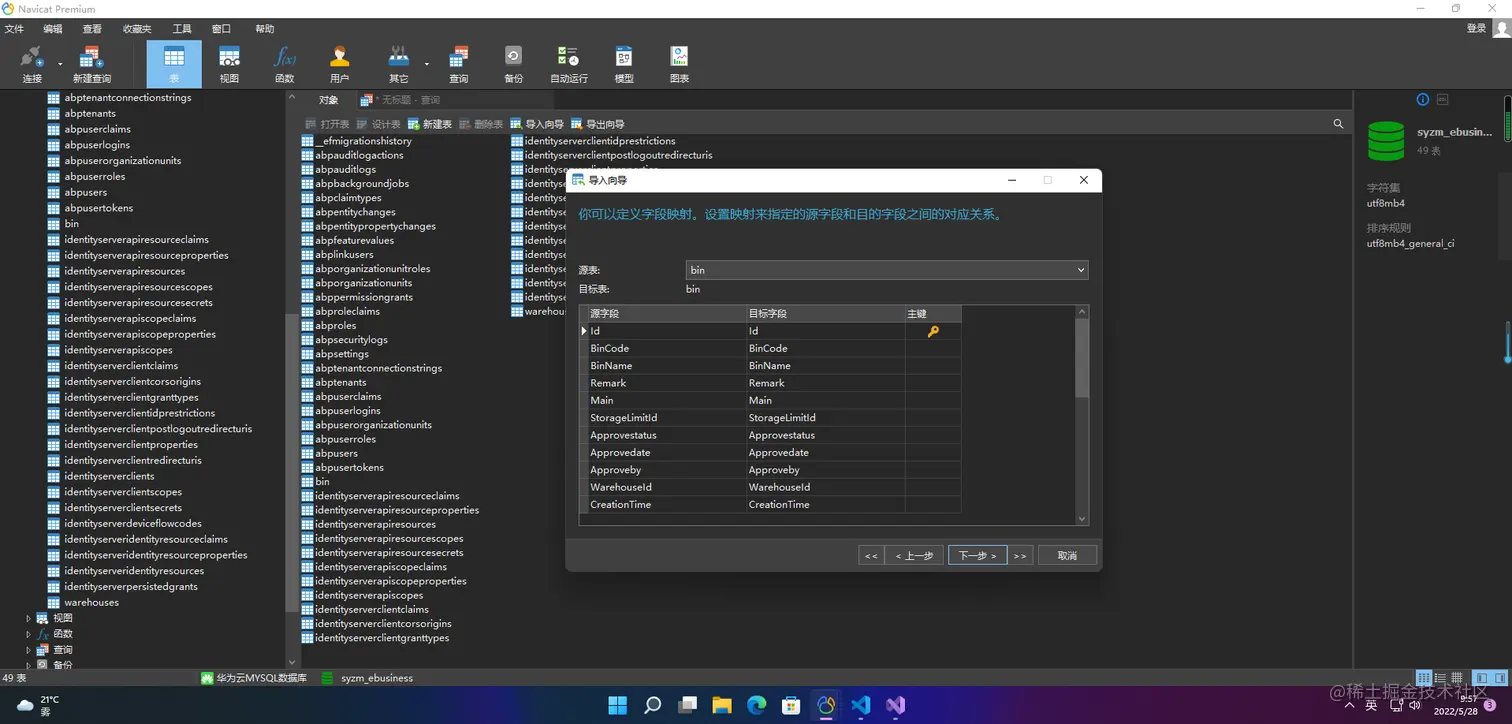The height and width of the screenshot is (724, 1512).
Task: Click 导出向导 in the object toolbar
Action: [x=598, y=124]
